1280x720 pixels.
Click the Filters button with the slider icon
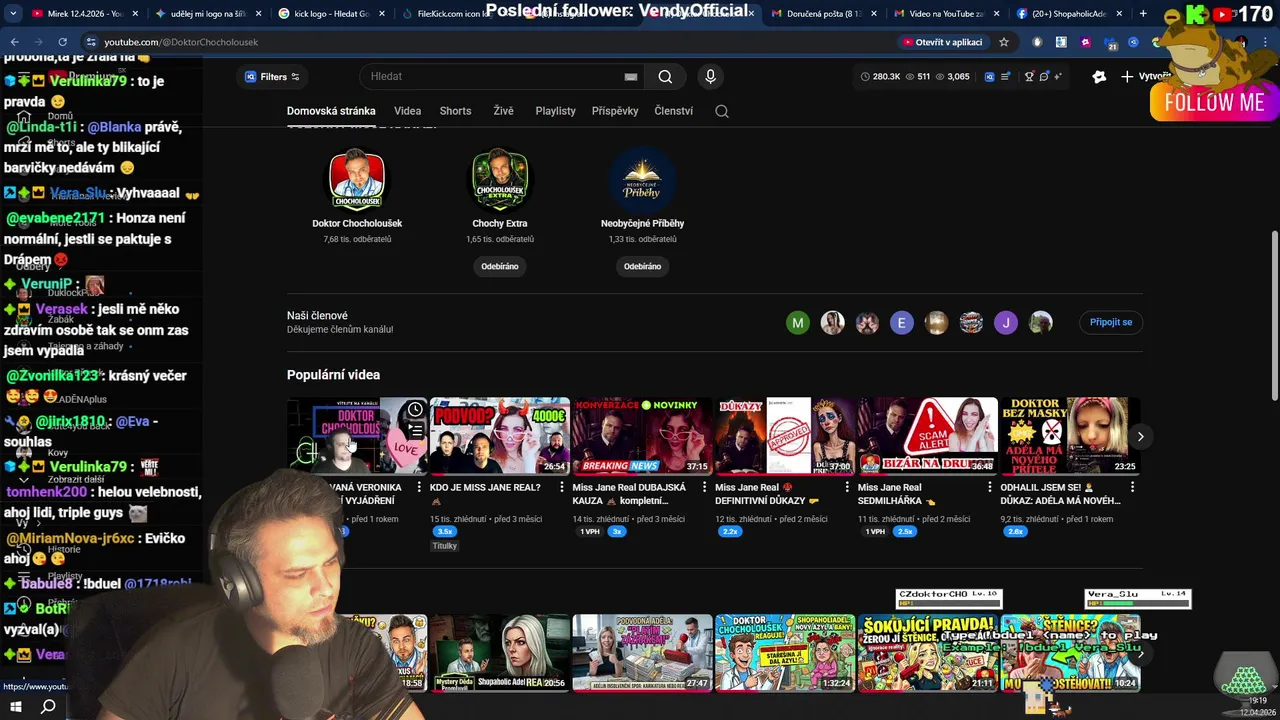click(272, 77)
